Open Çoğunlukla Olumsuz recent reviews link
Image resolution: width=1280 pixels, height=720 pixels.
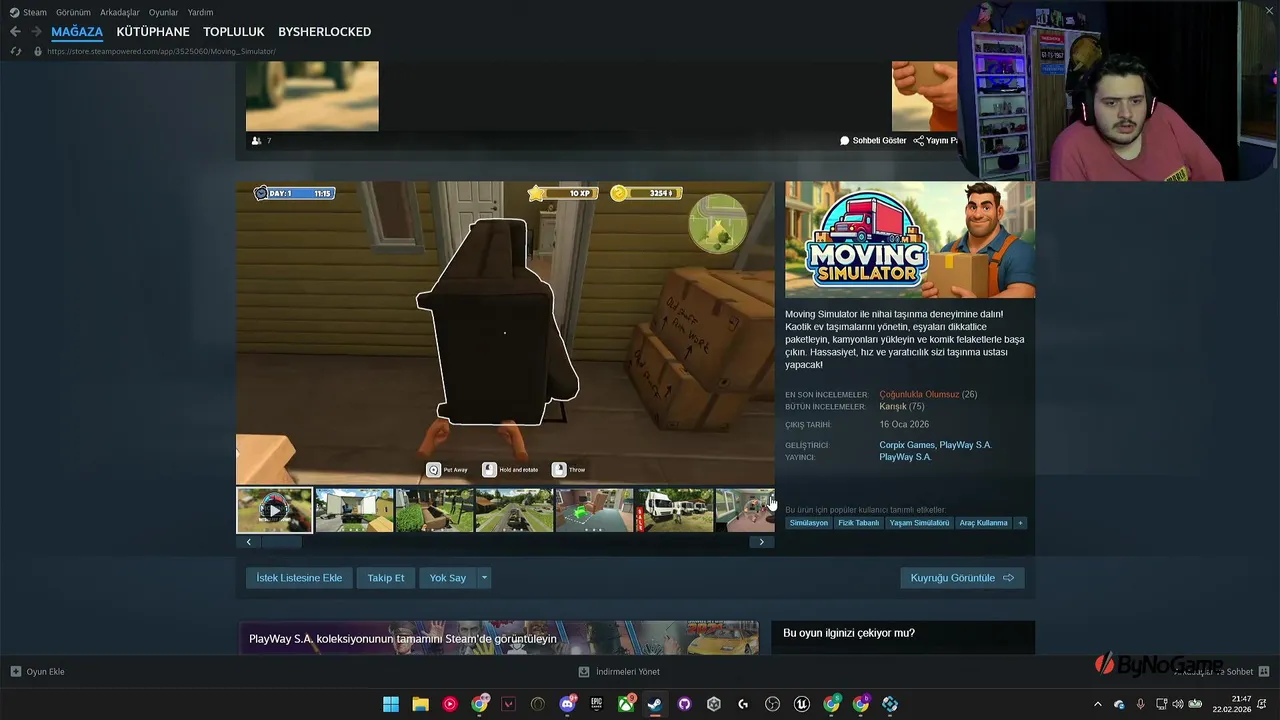click(919, 394)
